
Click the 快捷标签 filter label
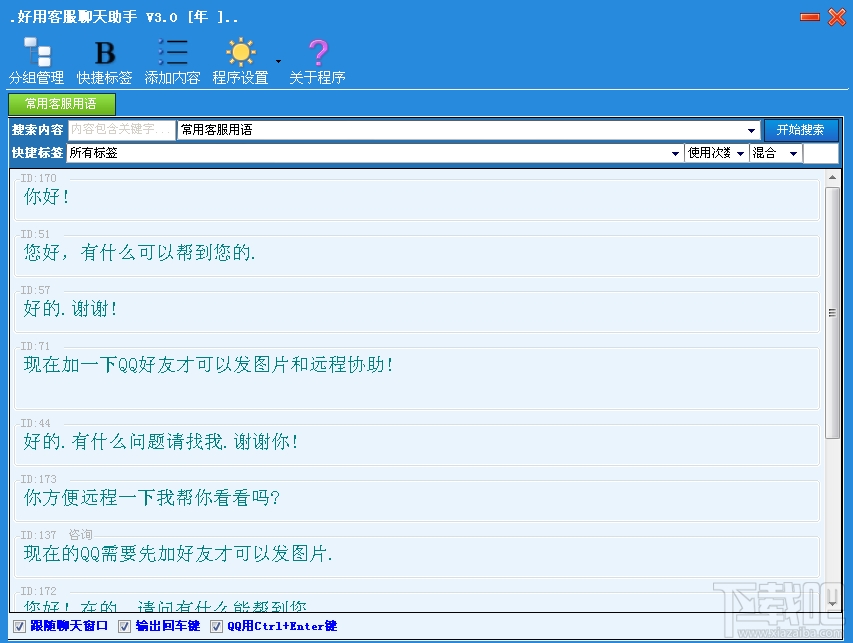pyautogui.click(x=38, y=153)
